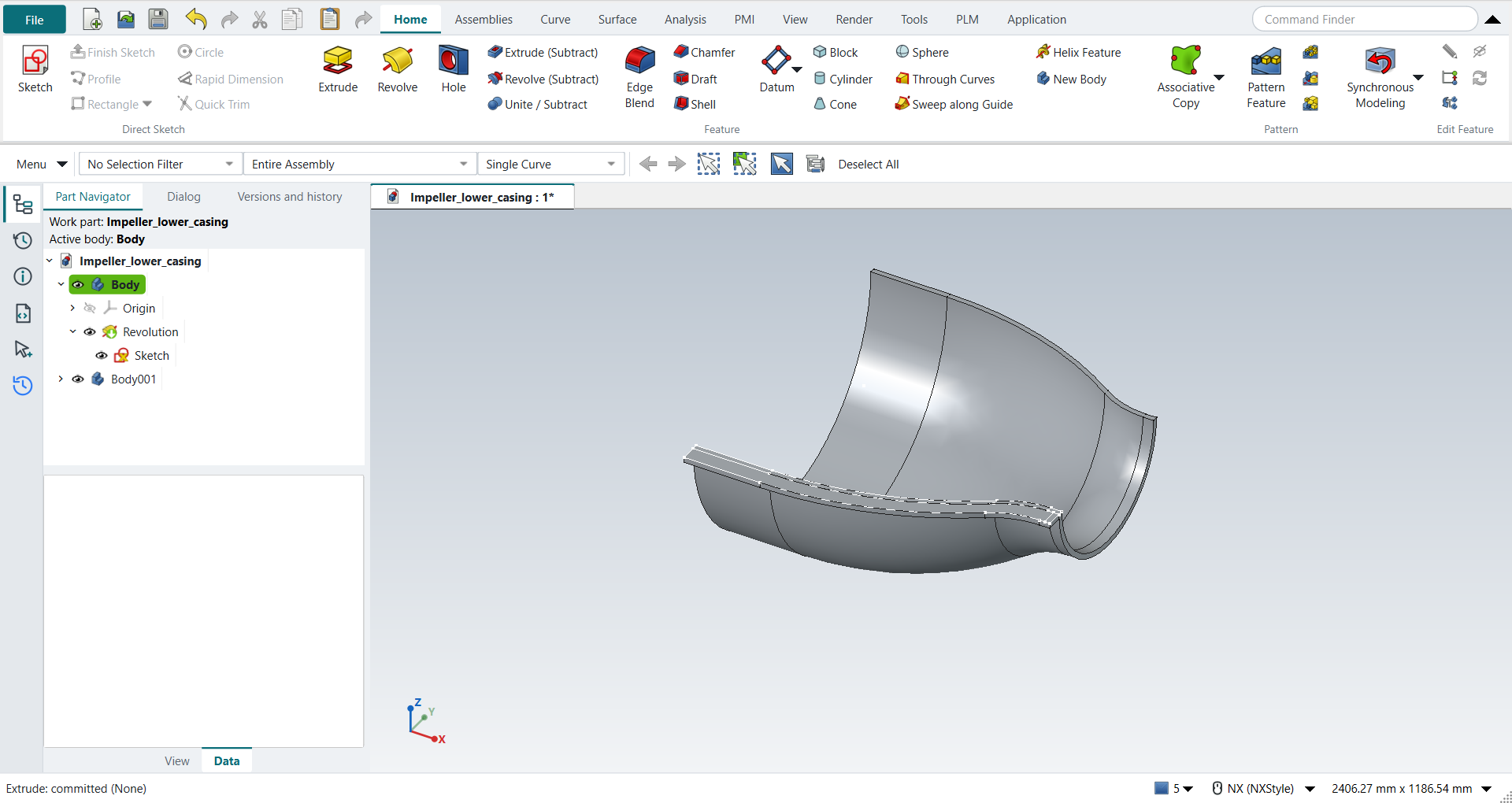
Task: Switch to the Assemblies ribbon tab
Action: [484, 19]
